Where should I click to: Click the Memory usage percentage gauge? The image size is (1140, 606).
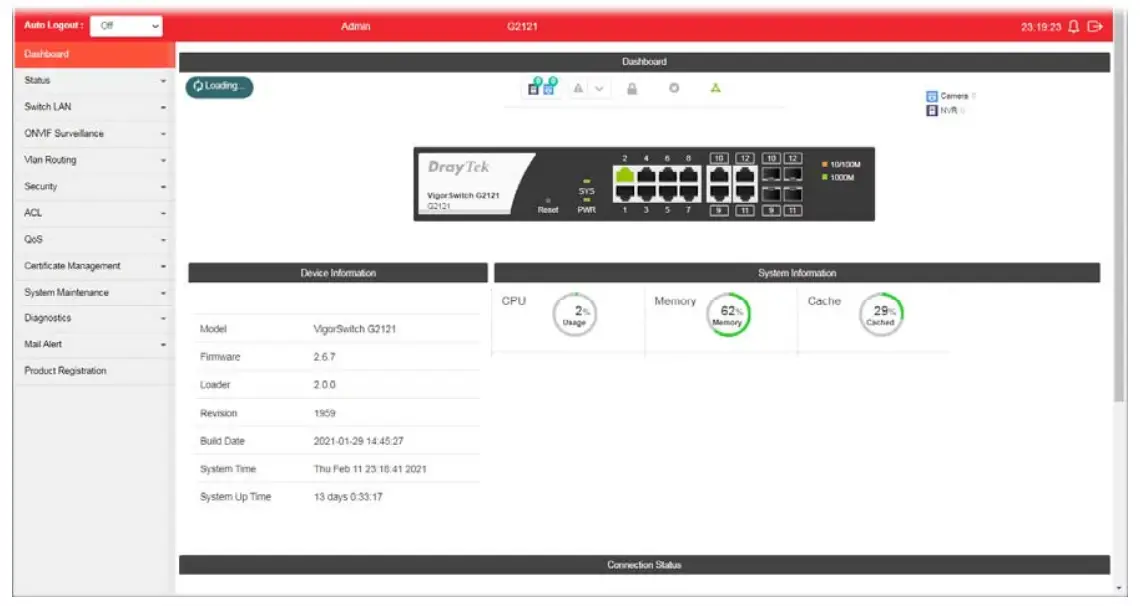[730, 315]
